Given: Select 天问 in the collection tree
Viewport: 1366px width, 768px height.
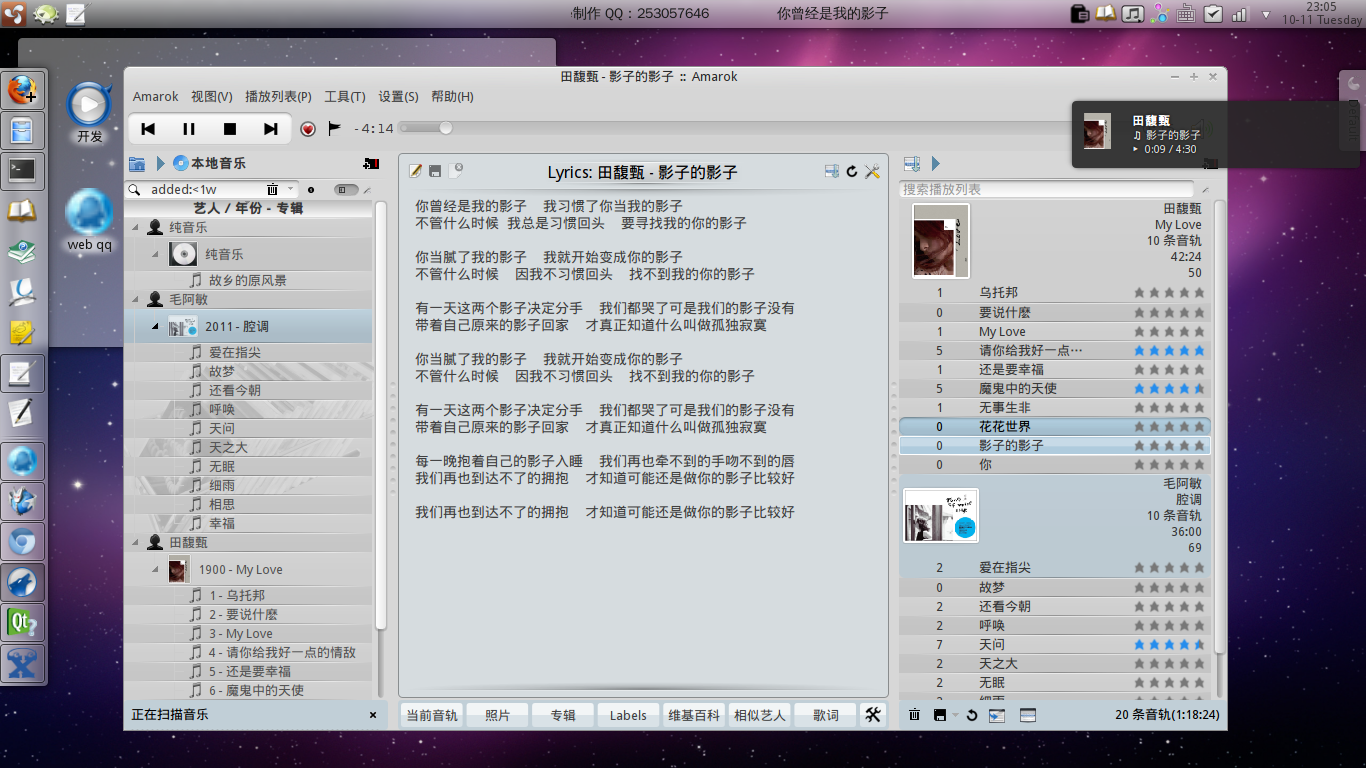Looking at the screenshot, I should (x=221, y=428).
